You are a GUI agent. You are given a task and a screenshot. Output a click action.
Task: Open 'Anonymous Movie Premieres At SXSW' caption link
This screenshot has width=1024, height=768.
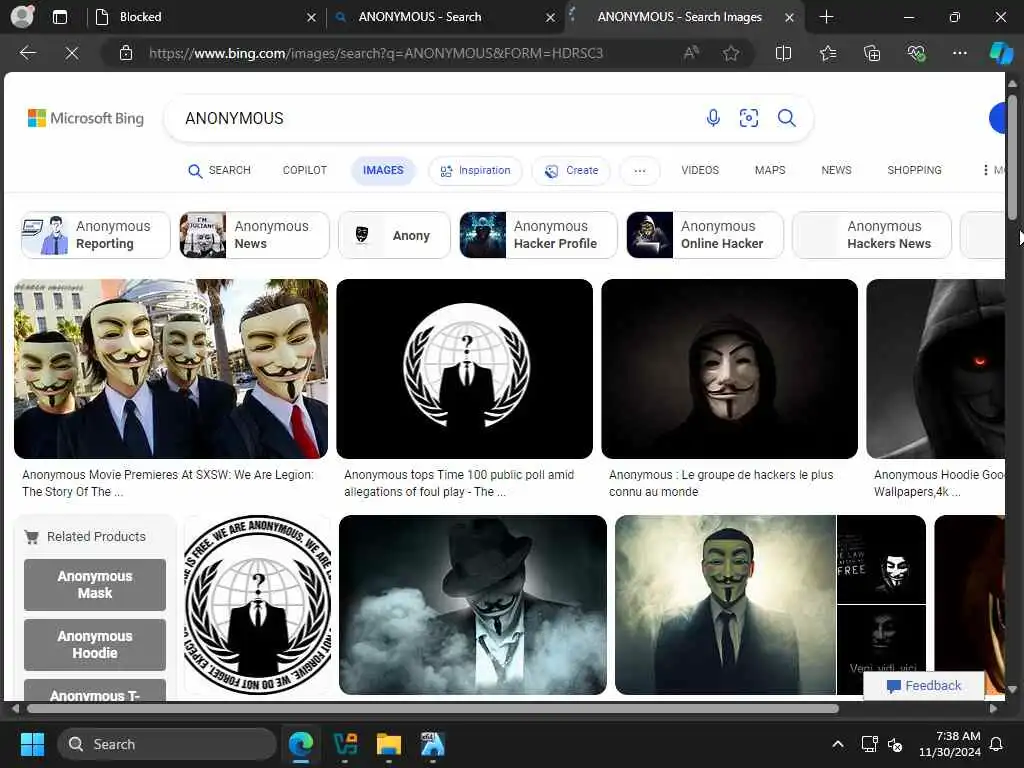click(168, 483)
